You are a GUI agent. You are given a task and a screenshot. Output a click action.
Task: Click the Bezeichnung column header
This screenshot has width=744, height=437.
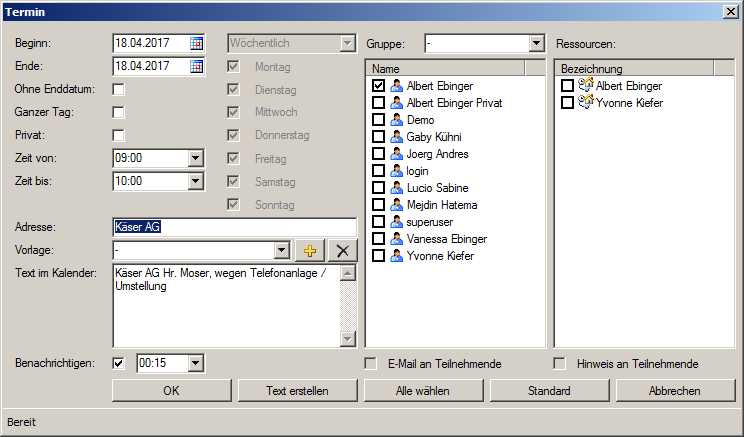pyautogui.click(x=633, y=69)
